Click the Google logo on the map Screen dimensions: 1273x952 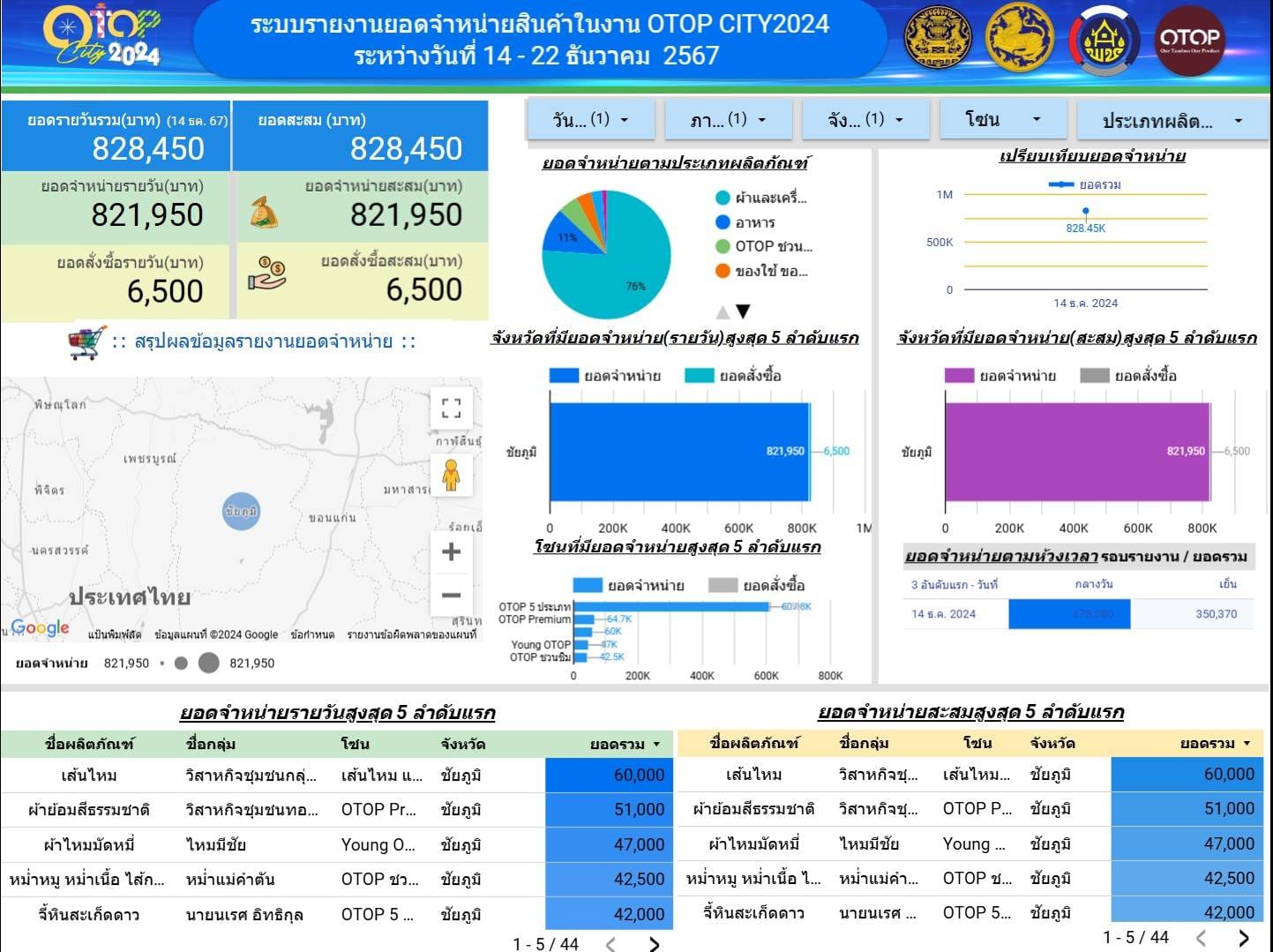coord(40,627)
